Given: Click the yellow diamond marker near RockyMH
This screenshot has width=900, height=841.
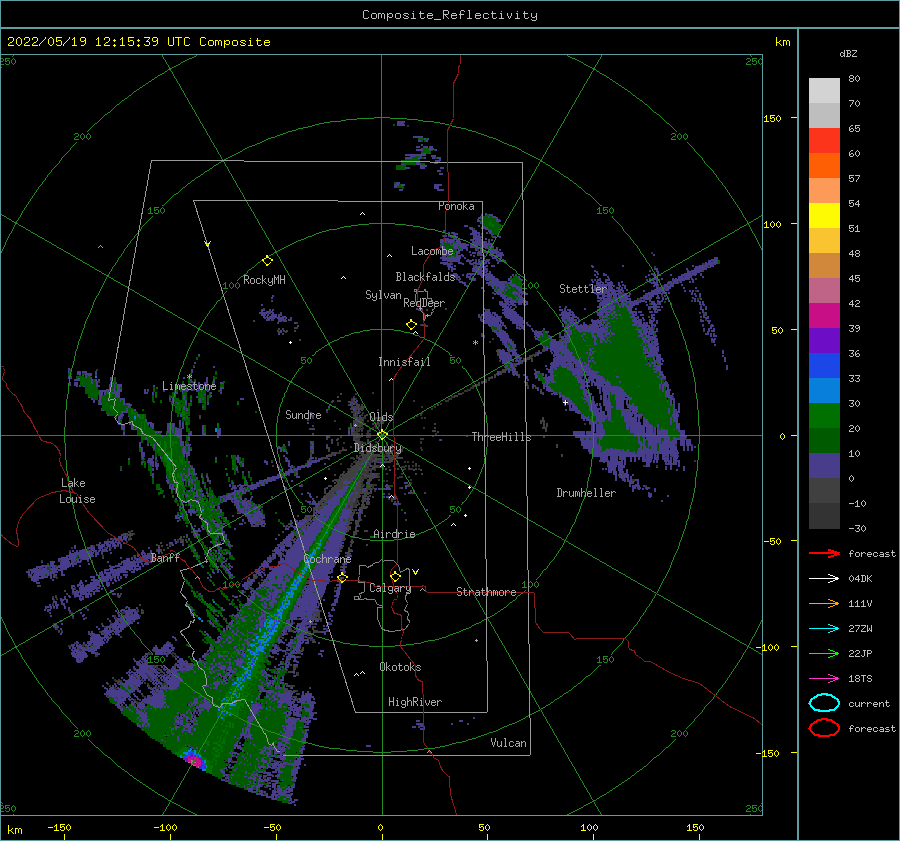Looking at the screenshot, I should click(267, 261).
